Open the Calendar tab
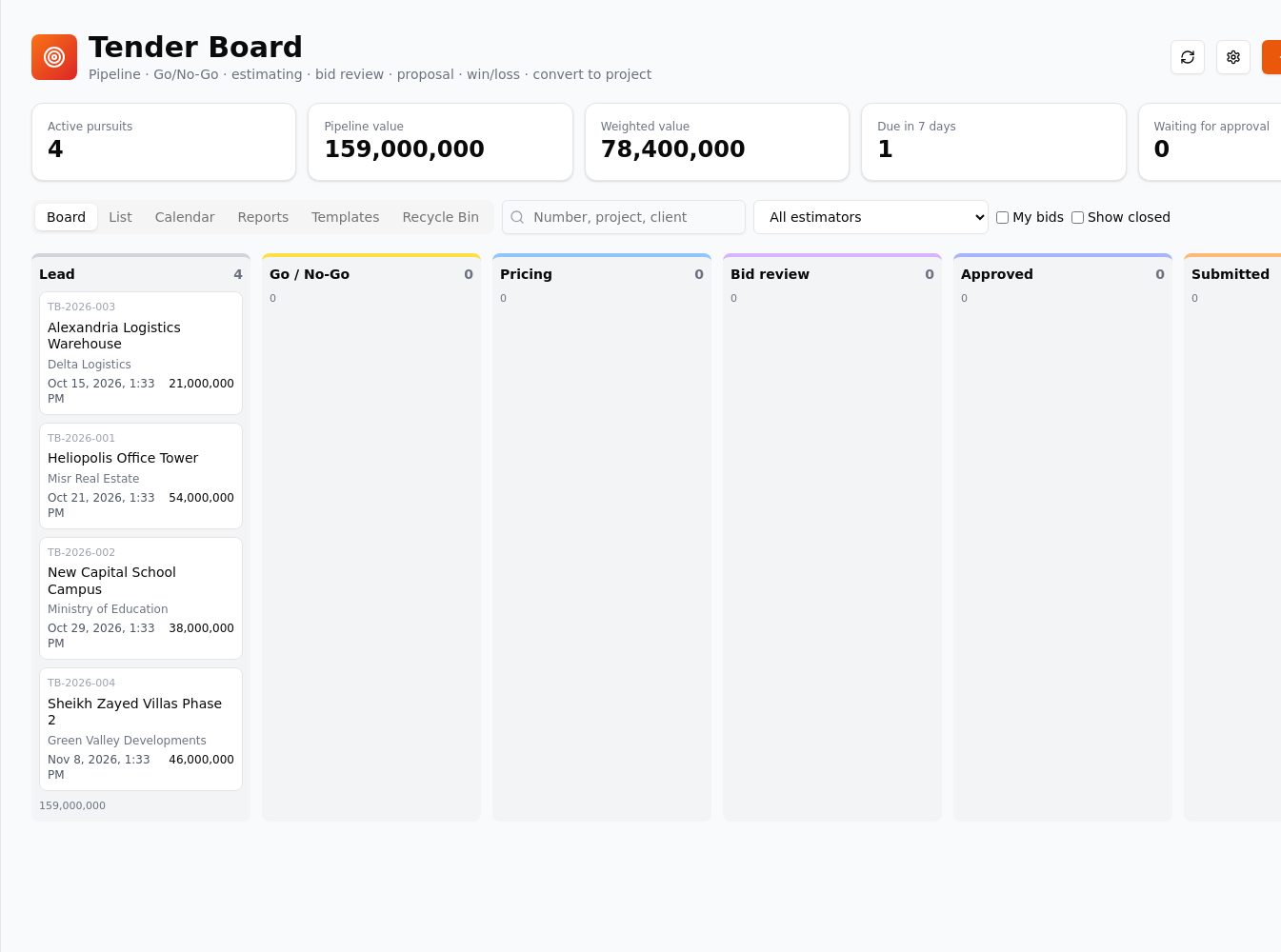 (185, 217)
